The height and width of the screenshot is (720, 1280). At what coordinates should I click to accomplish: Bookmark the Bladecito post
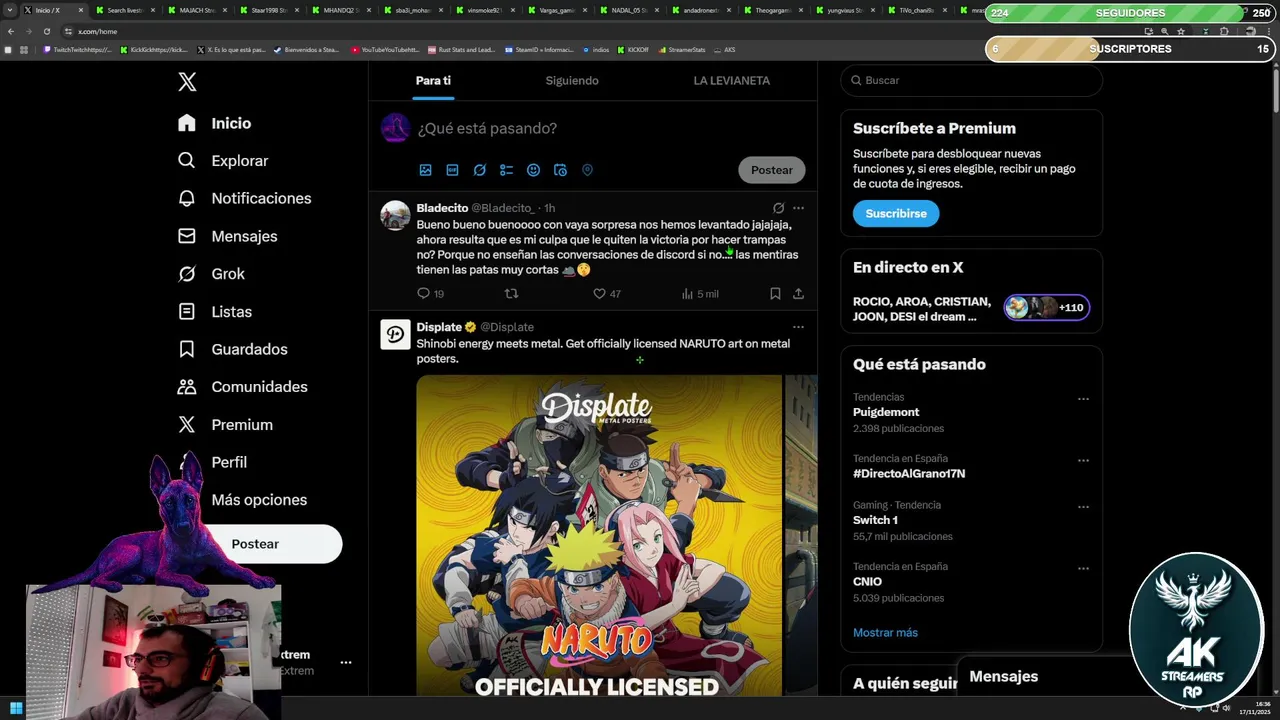[775, 293]
